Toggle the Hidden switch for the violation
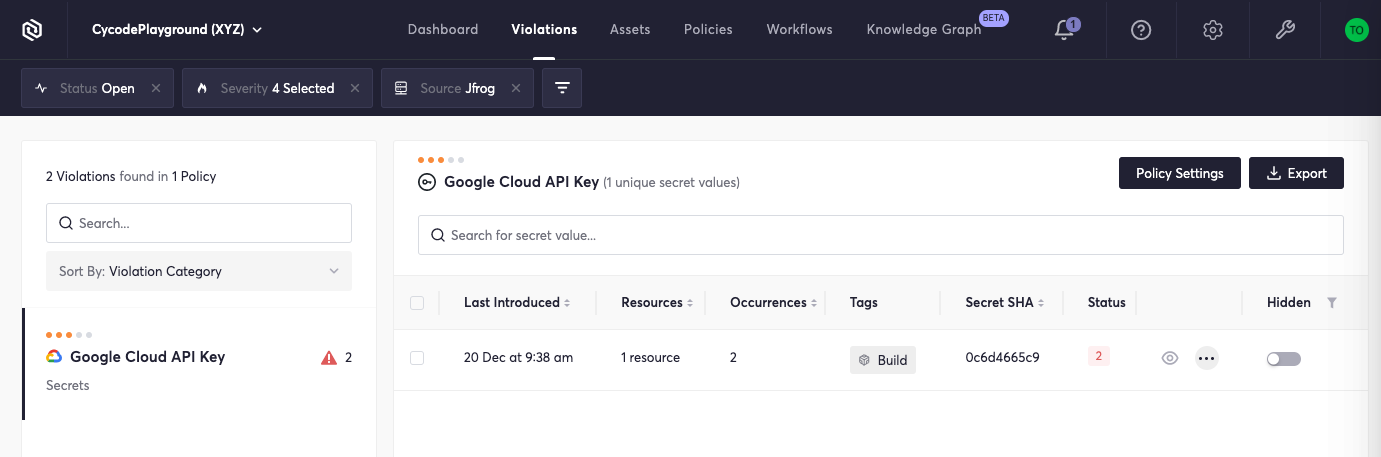This screenshot has height=457, width=1381. point(1283,358)
